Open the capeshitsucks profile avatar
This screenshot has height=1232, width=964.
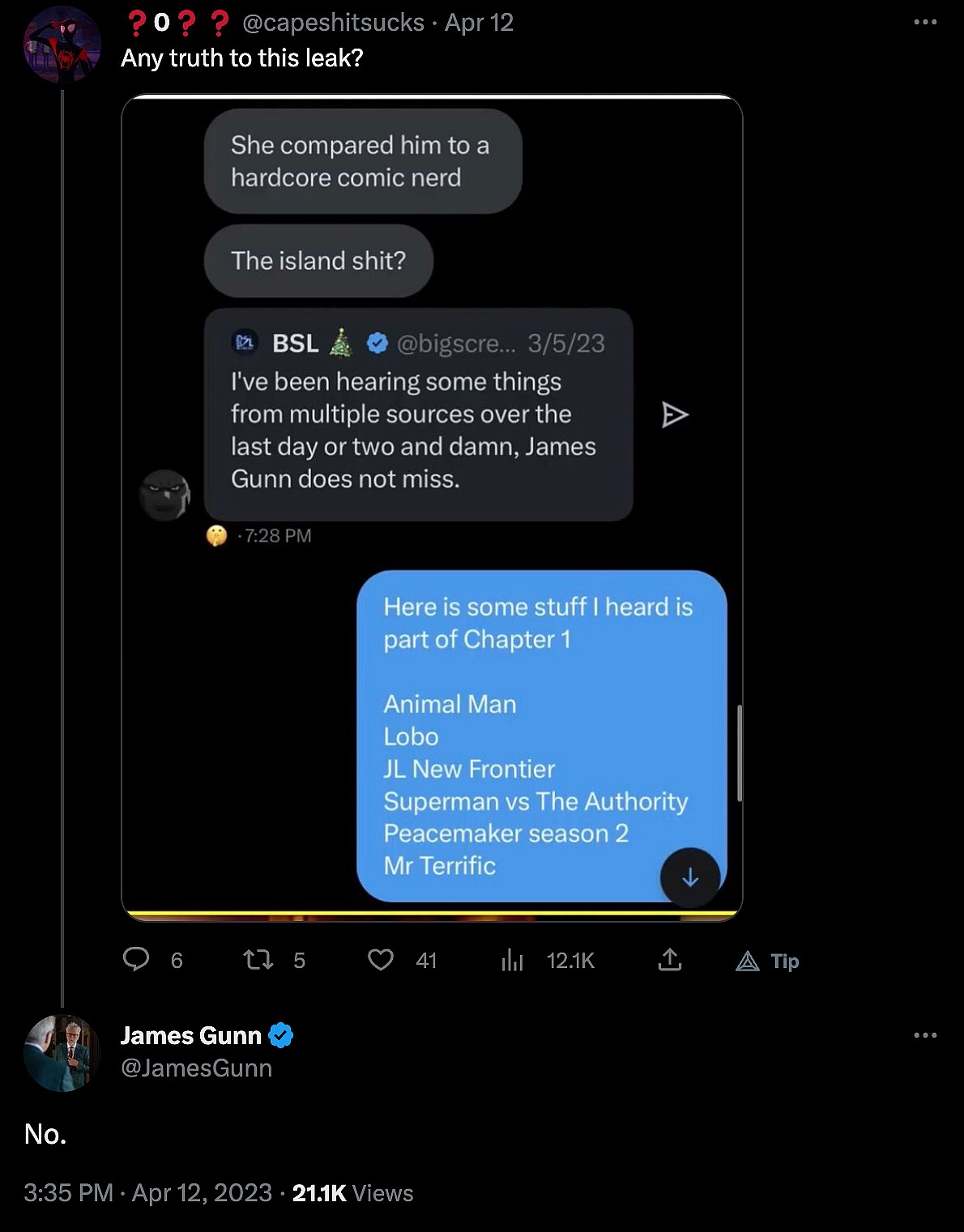(62, 45)
